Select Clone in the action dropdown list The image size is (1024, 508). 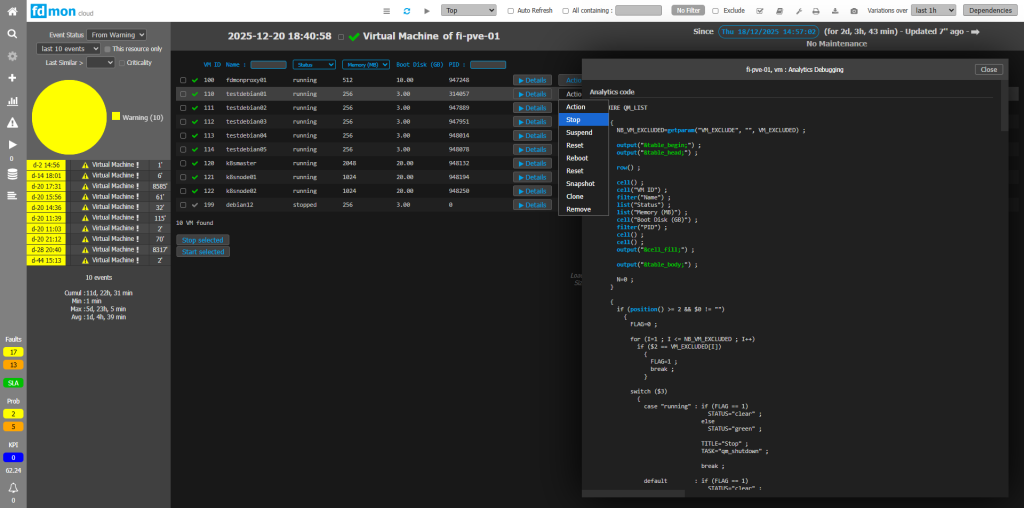[x=575, y=197]
